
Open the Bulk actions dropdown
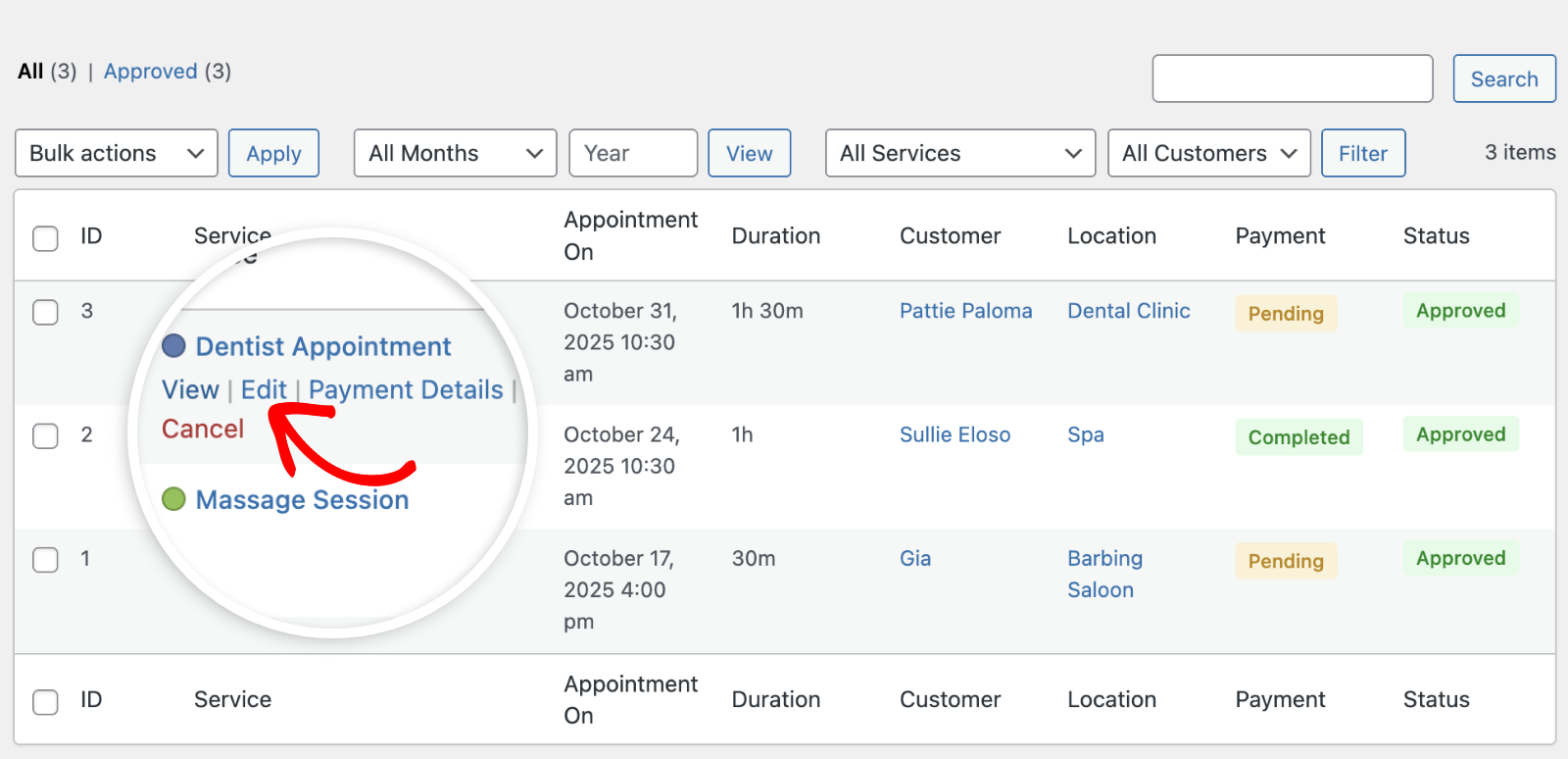[x=117, y=153]
